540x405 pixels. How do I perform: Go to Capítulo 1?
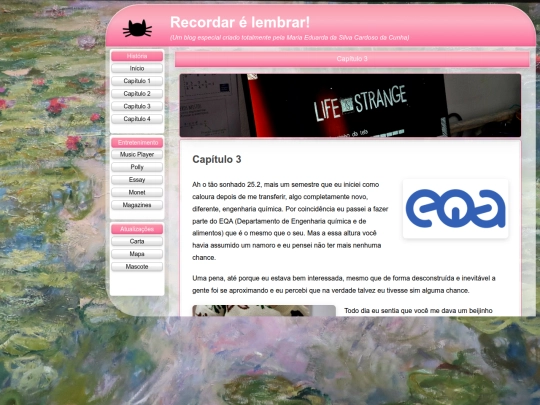[137, 81]
